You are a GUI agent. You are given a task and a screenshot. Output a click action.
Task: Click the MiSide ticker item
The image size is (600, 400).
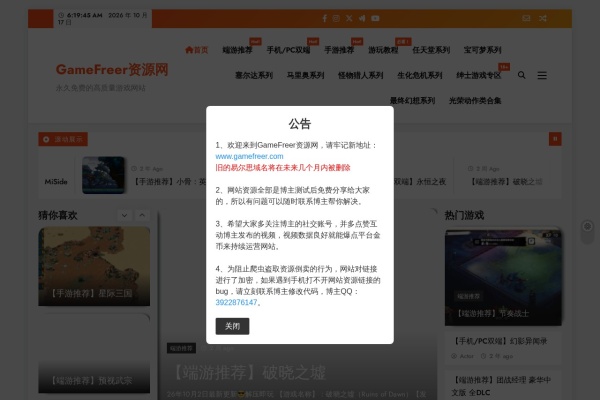tap(56, 182)
